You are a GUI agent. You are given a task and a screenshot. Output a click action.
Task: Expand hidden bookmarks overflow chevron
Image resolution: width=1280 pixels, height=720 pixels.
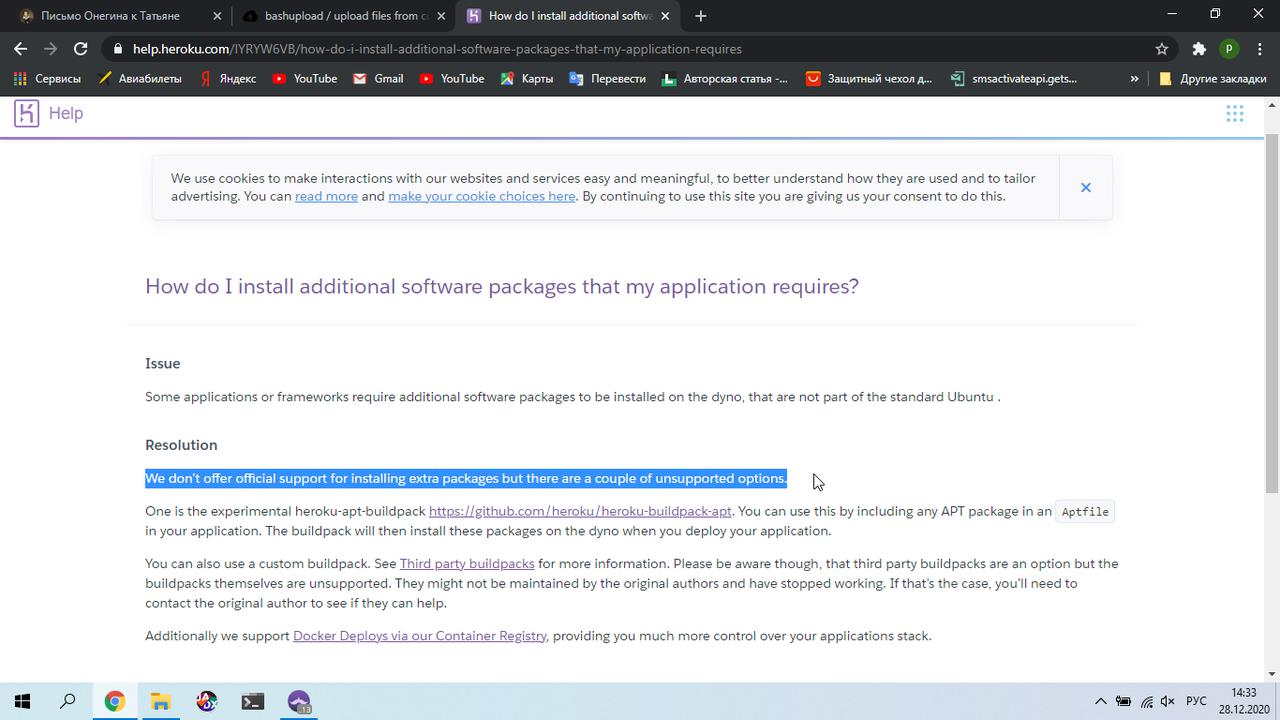[x=1134, y=78]
